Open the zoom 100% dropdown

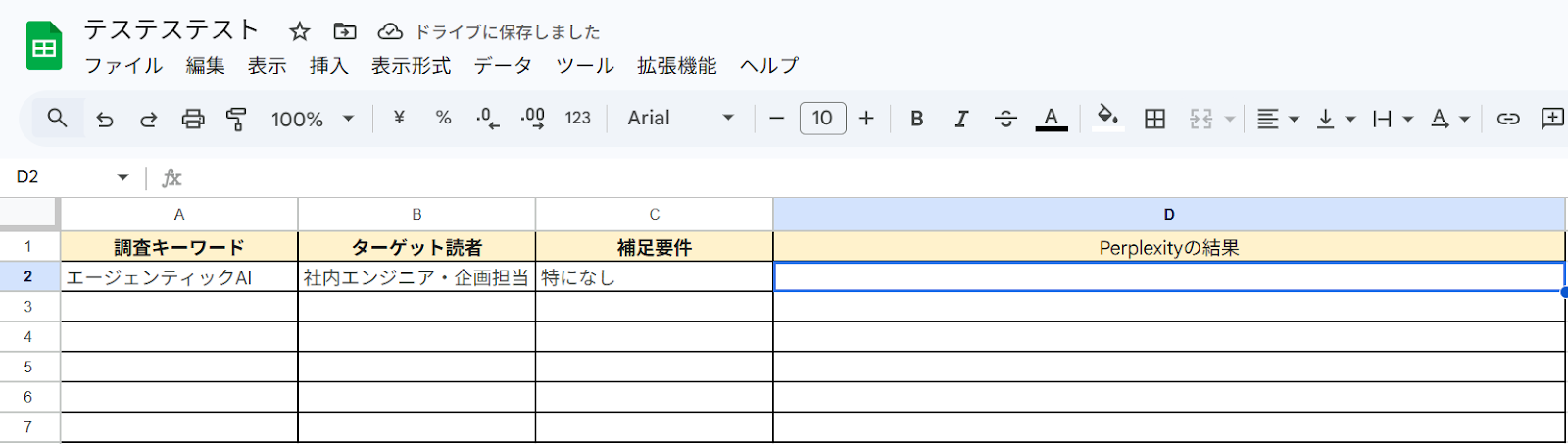(313, 119)
